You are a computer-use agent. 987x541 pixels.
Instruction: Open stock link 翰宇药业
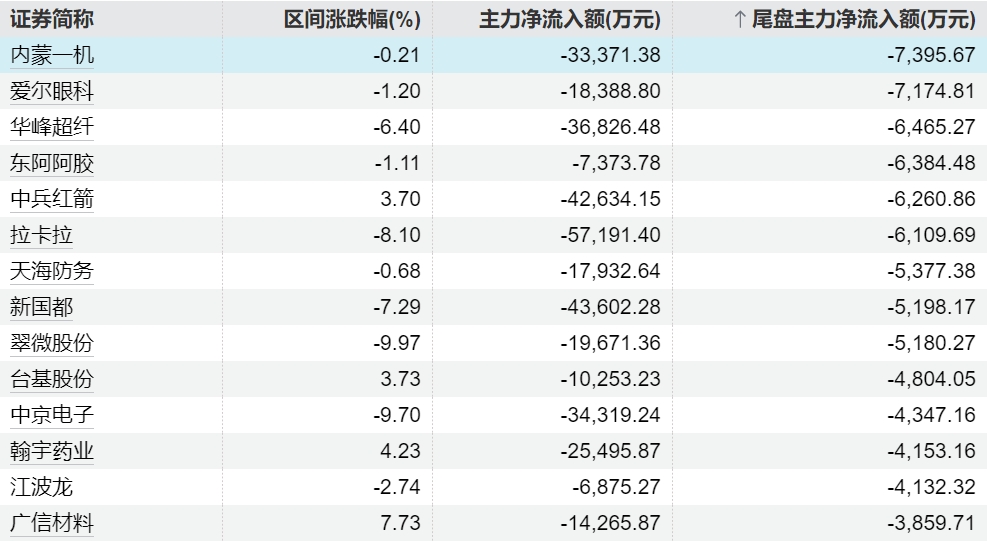[x=52, y=451]
